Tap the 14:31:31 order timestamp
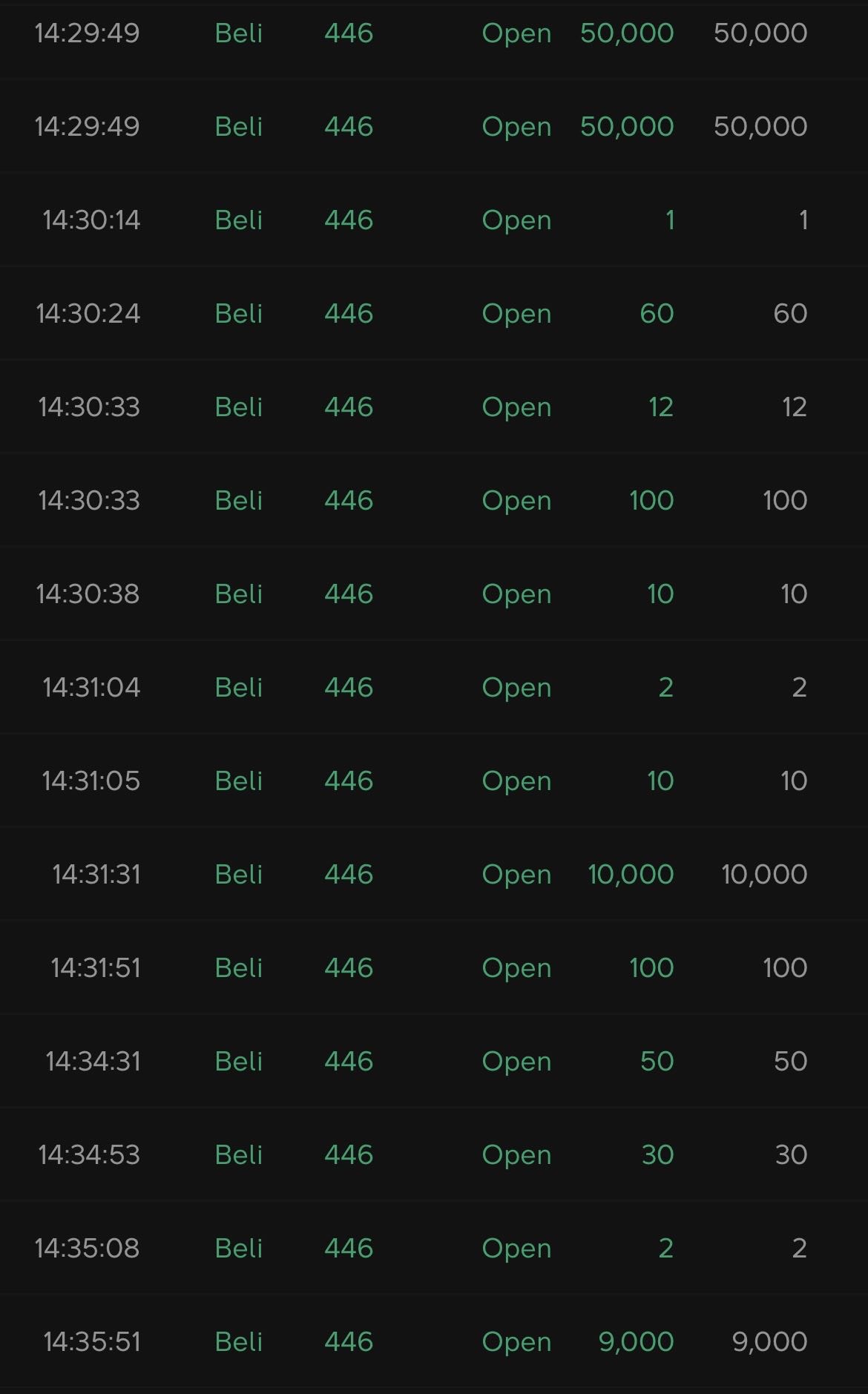The width and height of the screenshot is (868, 1394). tap(96, 875)
